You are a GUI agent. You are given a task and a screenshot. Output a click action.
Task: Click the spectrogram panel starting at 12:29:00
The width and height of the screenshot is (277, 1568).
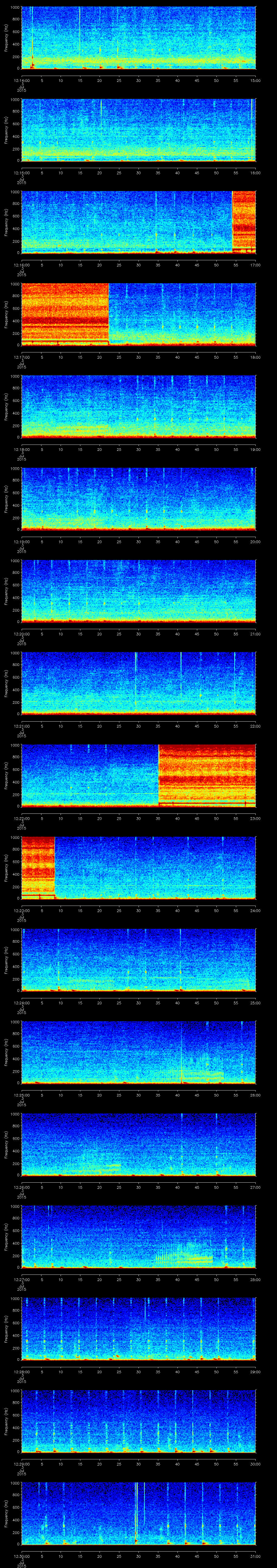coord(138,1421)
